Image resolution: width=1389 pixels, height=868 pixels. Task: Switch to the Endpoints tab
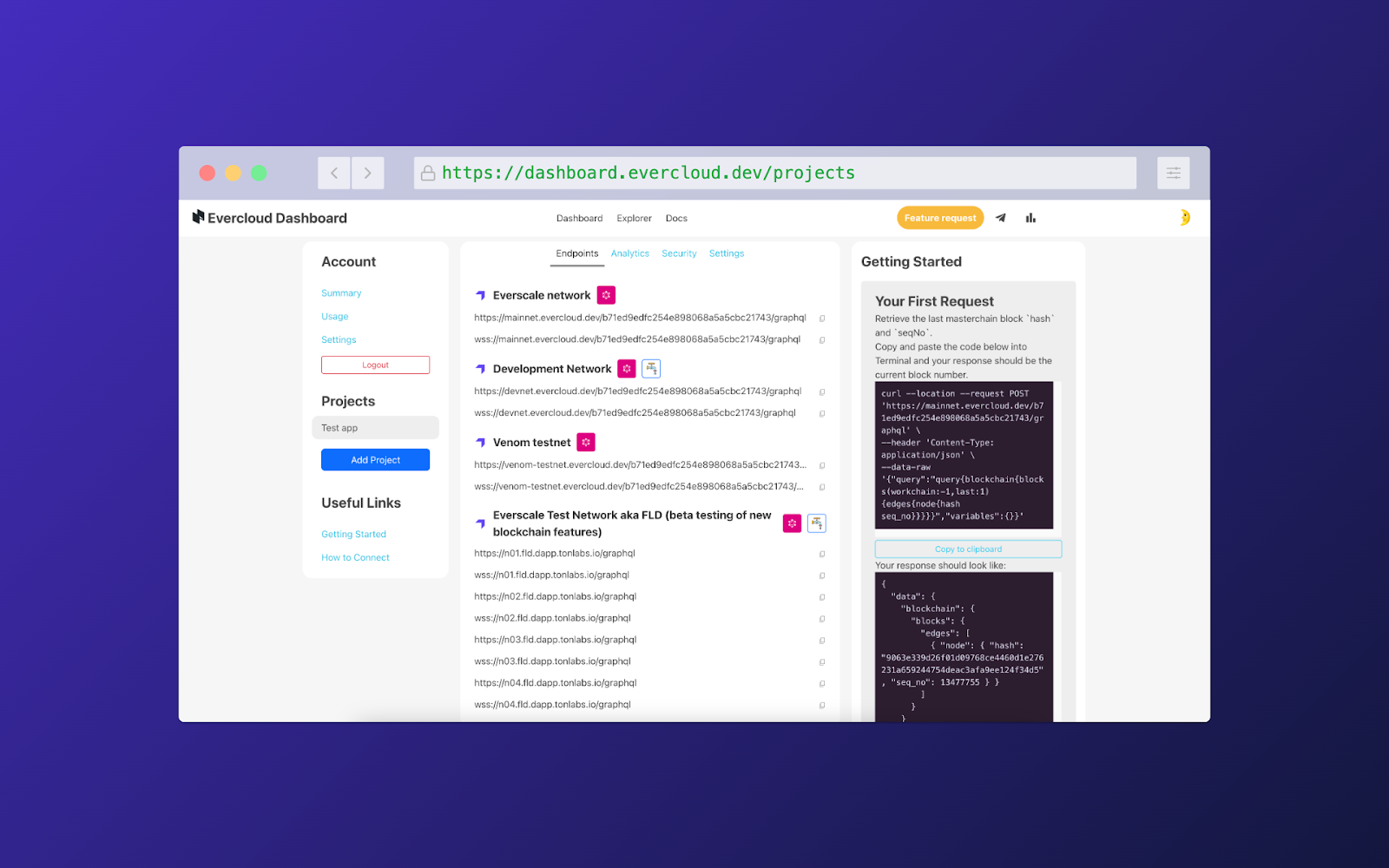tap(577, 253)
